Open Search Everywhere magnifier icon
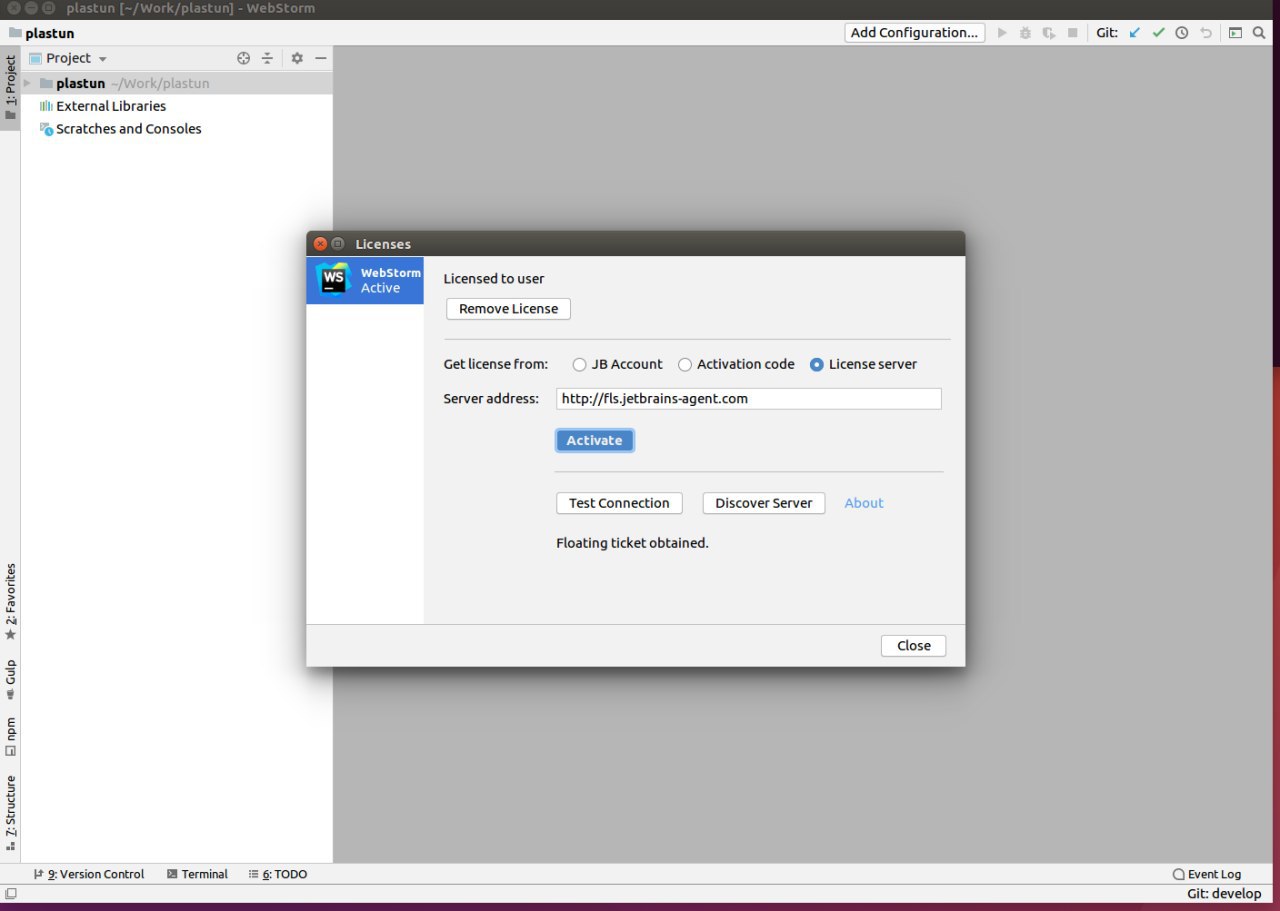Image resolution: width=1280 pixels, height=911 pixels. click(x=1258, y=33)
